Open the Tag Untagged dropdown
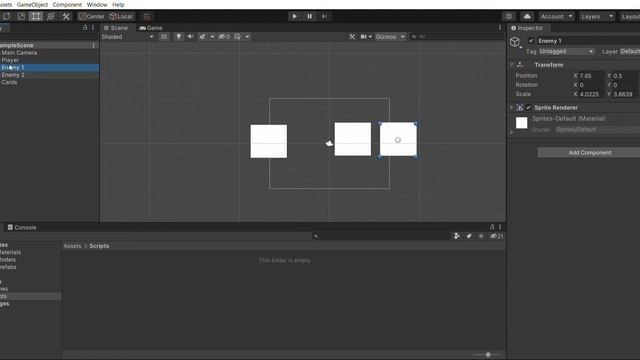The height and width of the screenshot is (360, 640). [566, 51]
